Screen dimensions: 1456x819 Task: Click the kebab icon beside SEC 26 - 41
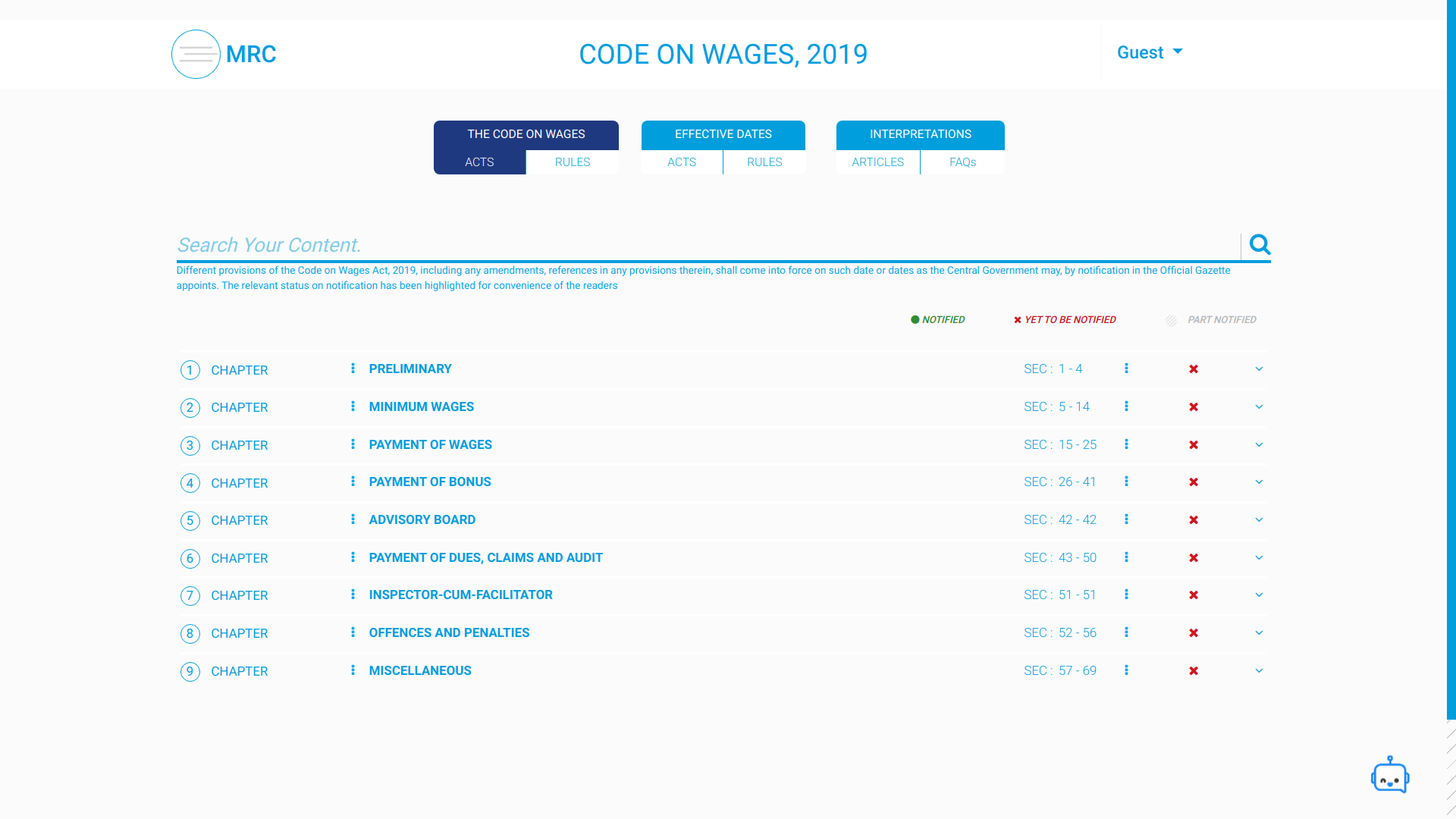[1126, 482]
